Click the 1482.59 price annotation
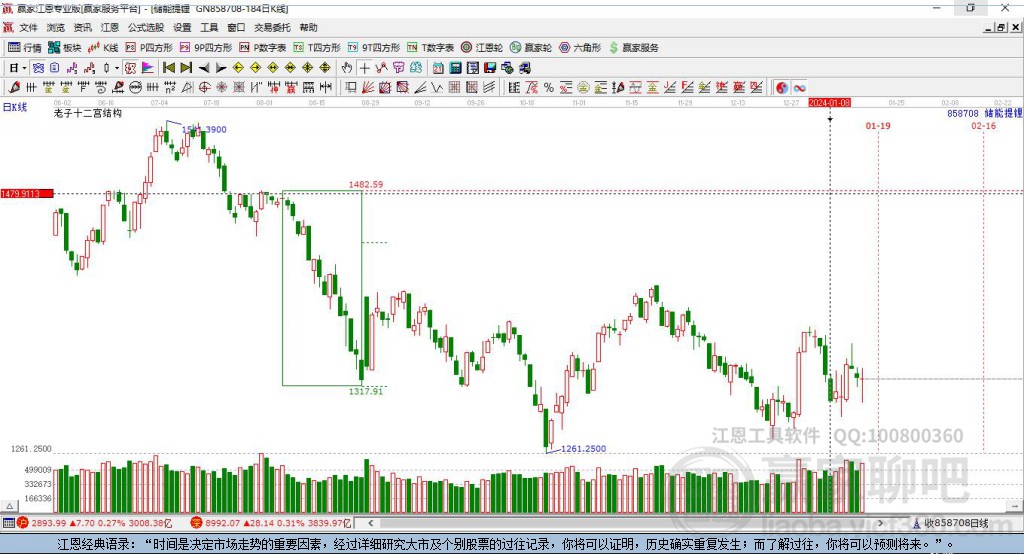This screenshot has width=1024, height=554. click(366, 184)
